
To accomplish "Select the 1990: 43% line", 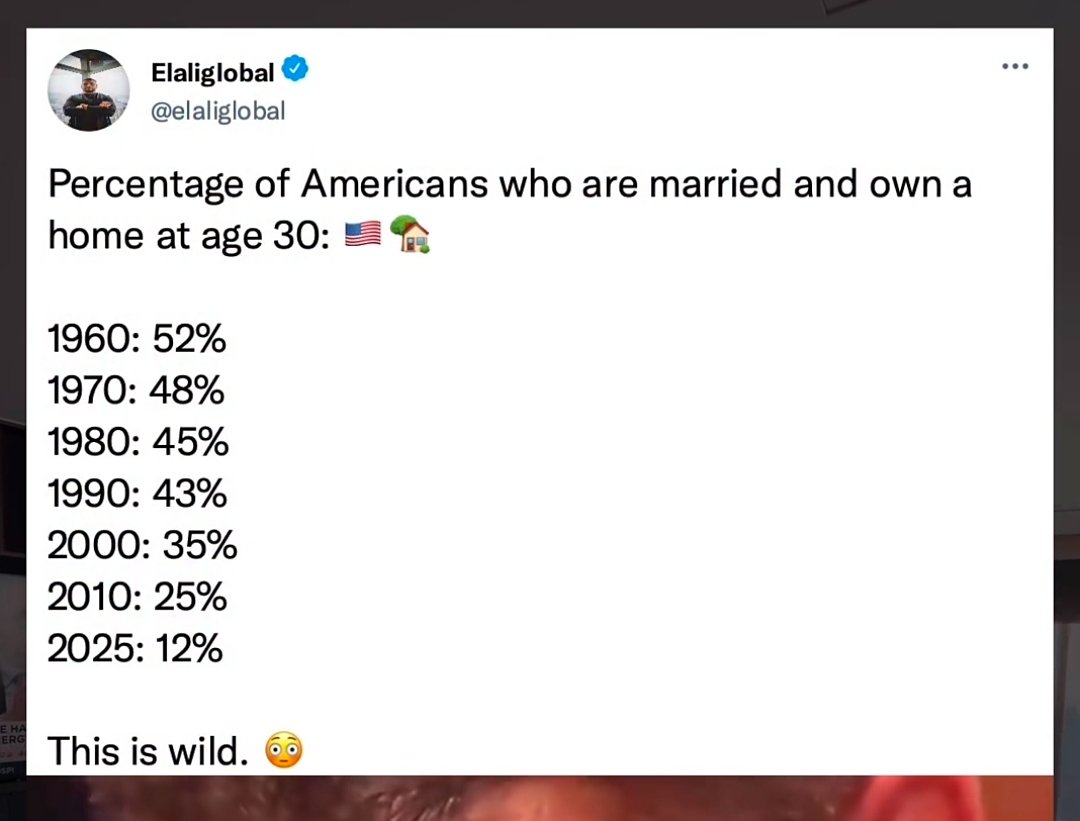I will coord(137,494).
